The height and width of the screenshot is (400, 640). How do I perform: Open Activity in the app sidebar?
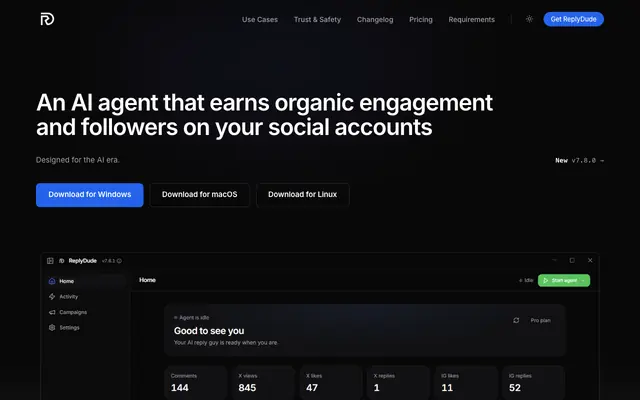pyautogui.click(x=86, y=297)
